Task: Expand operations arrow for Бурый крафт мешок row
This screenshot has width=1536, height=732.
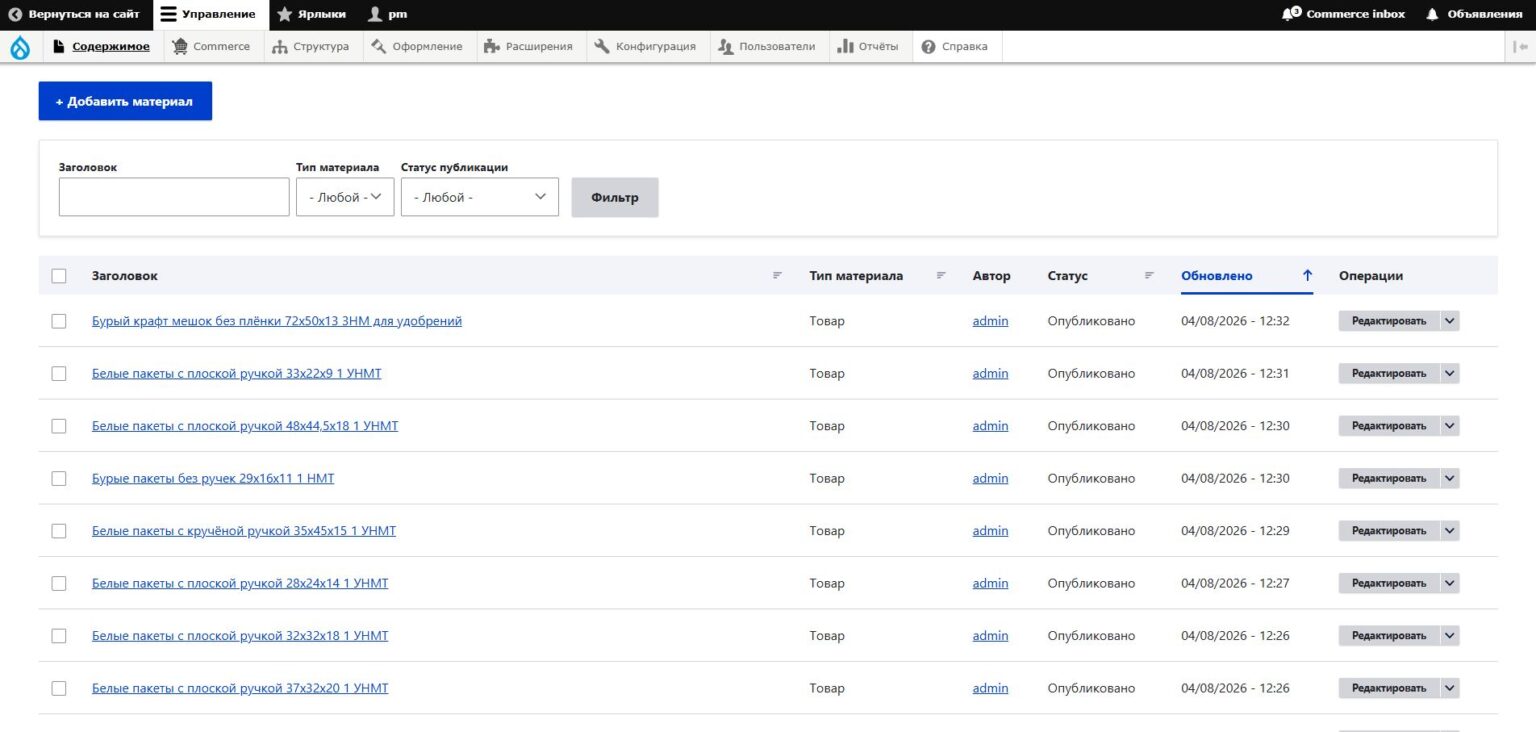Action: 1450,321
